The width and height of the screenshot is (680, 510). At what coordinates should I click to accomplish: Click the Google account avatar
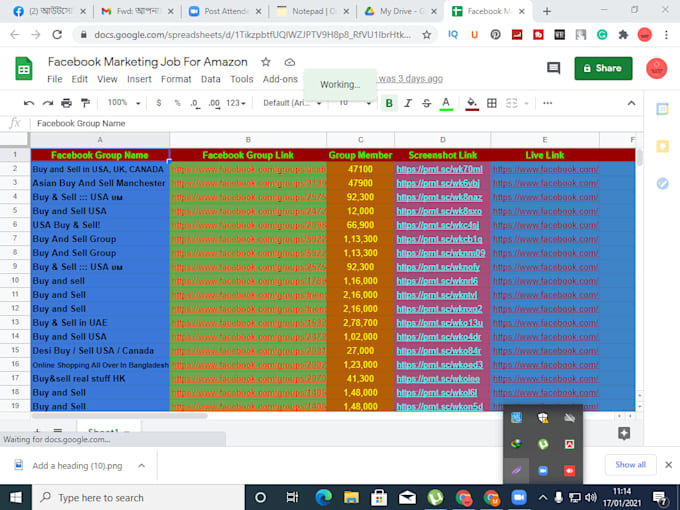657,69
